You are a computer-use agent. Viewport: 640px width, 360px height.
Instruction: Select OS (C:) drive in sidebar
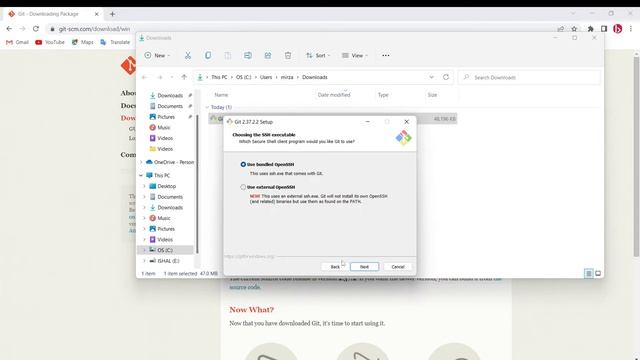(x=165, y=250)
